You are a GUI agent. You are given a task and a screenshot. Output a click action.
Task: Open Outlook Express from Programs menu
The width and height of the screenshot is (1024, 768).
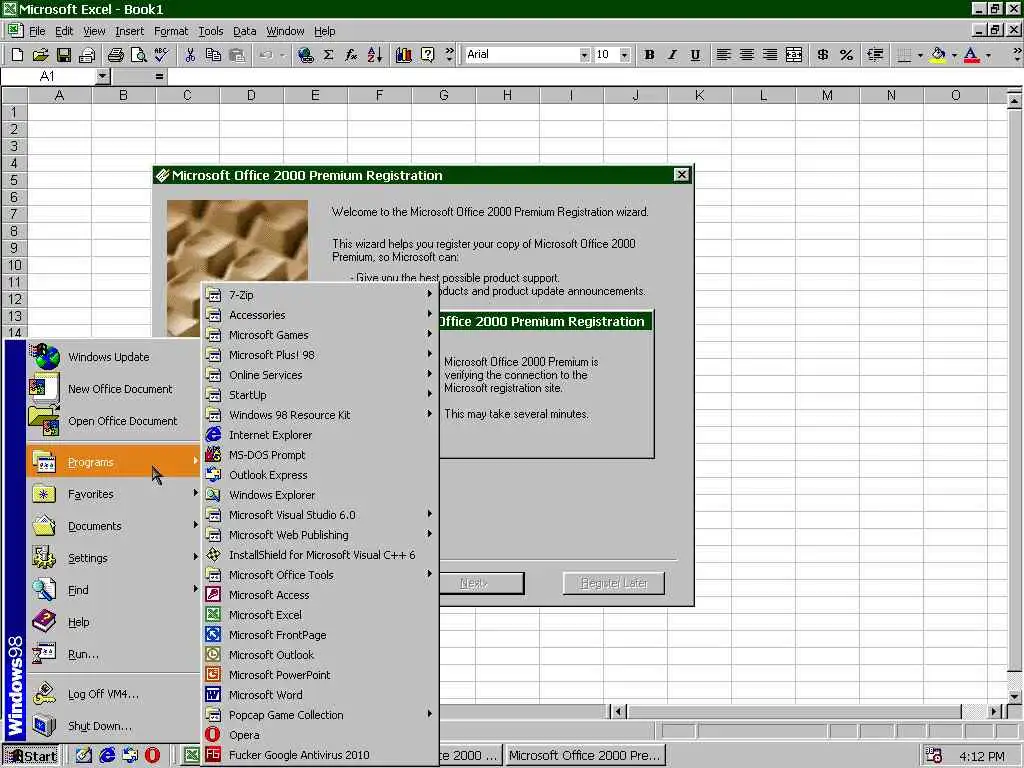(x=319, y=475)
